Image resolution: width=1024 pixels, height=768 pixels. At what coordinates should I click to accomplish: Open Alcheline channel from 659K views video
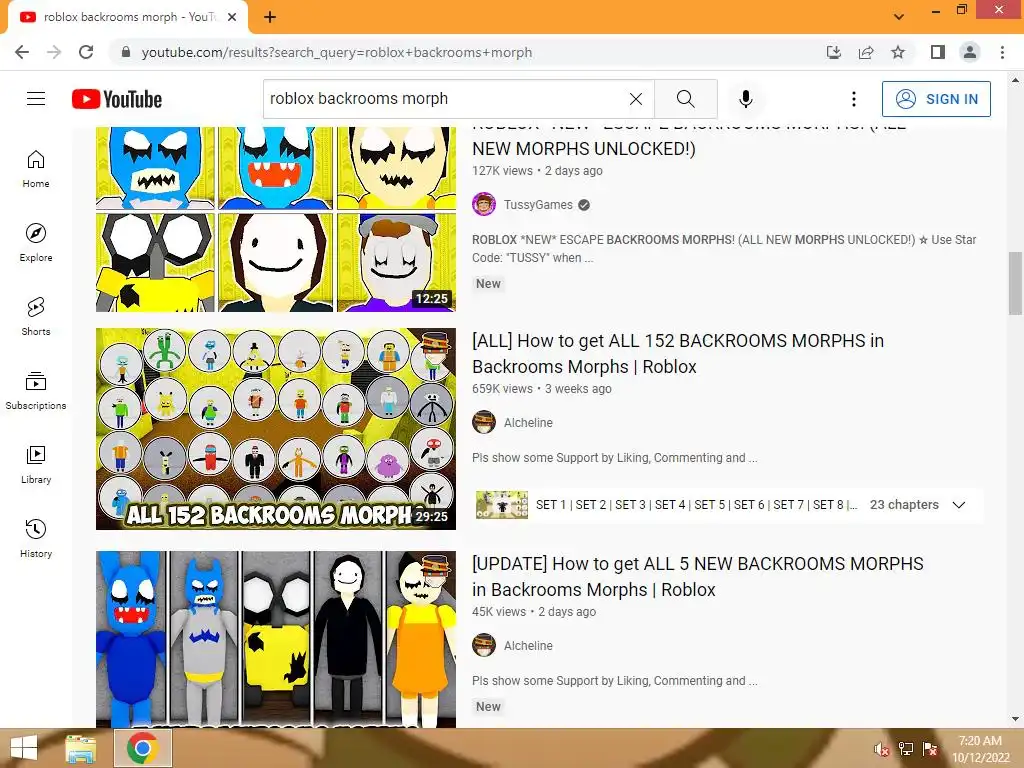pos(528,423)
